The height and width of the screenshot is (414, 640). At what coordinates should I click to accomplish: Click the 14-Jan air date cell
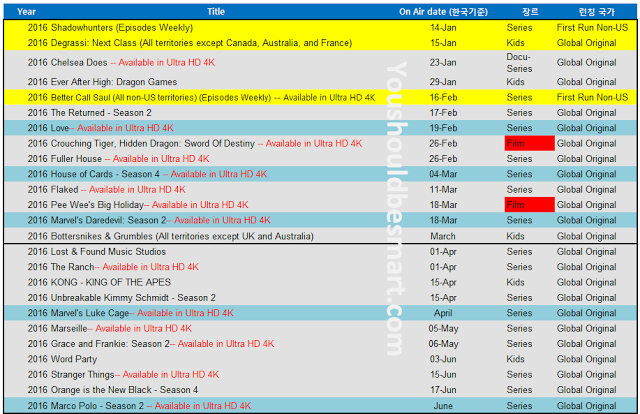point(443,28)
